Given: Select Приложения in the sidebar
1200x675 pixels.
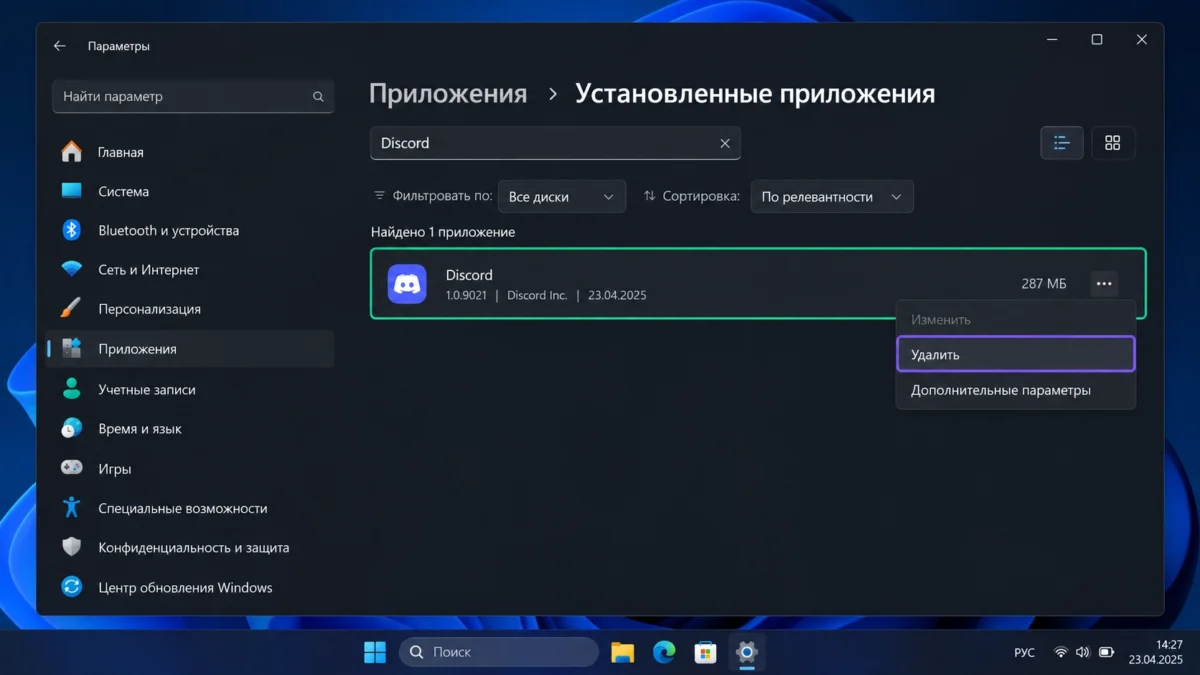Looking at the screenshot, I should 190,349.
